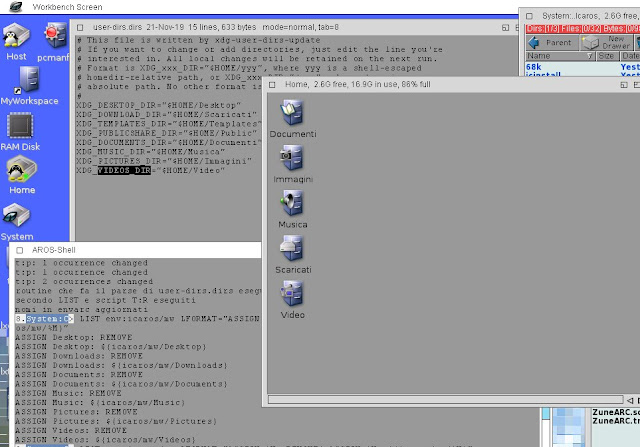Close the AROS-Shell window gadget

[20, 250]
